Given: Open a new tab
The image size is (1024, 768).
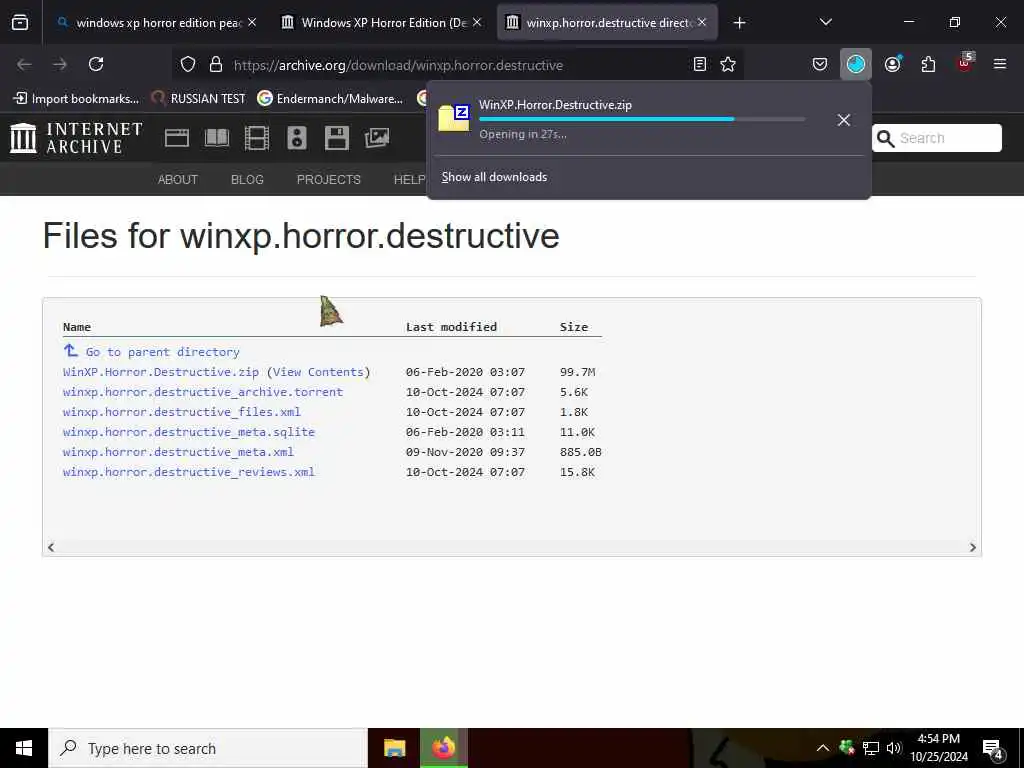Looking at the screenshot, I should click(x=739, y=23).
